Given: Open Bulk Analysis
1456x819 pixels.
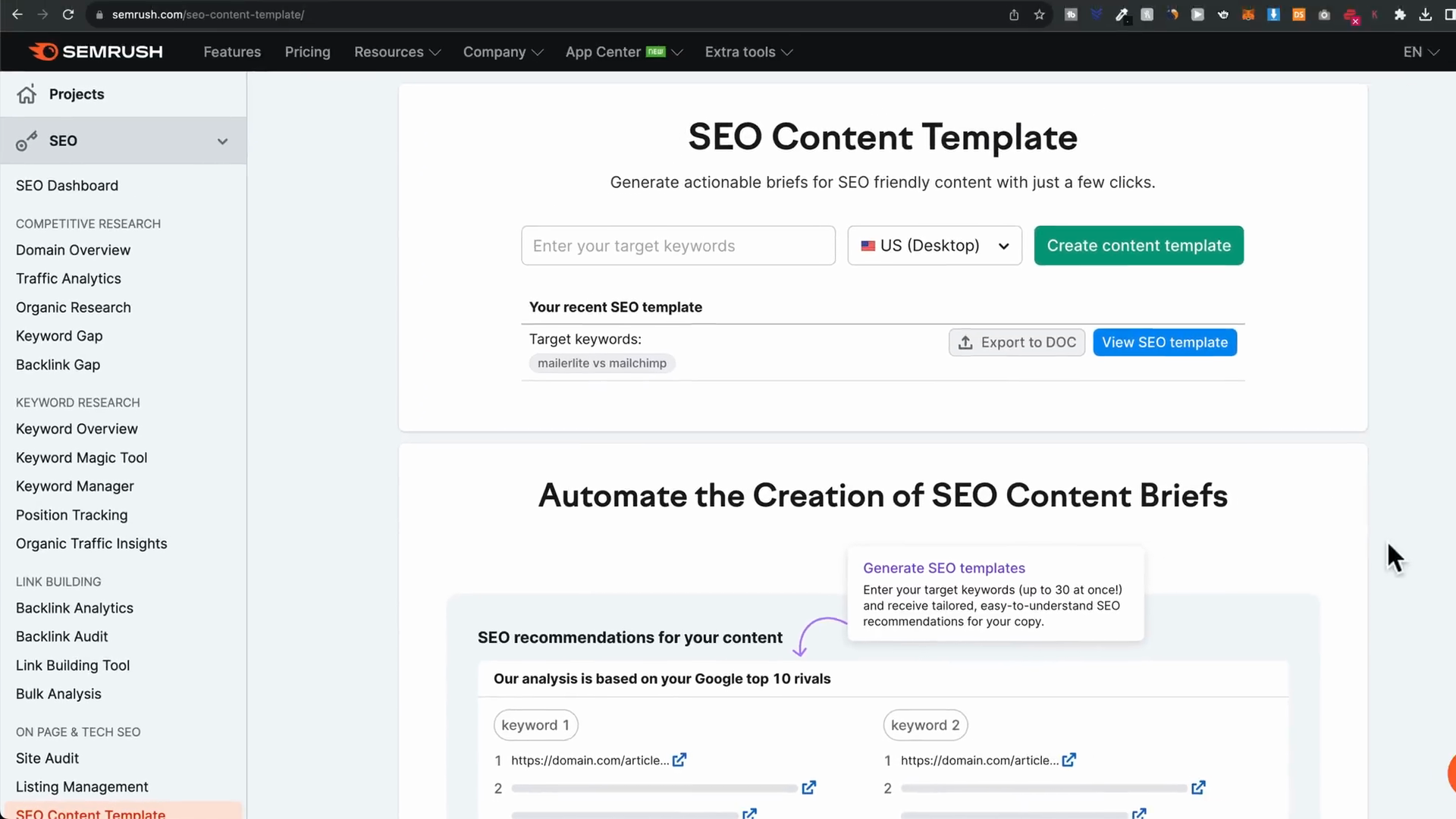Looking at the screenshot, I should point(58,694).
